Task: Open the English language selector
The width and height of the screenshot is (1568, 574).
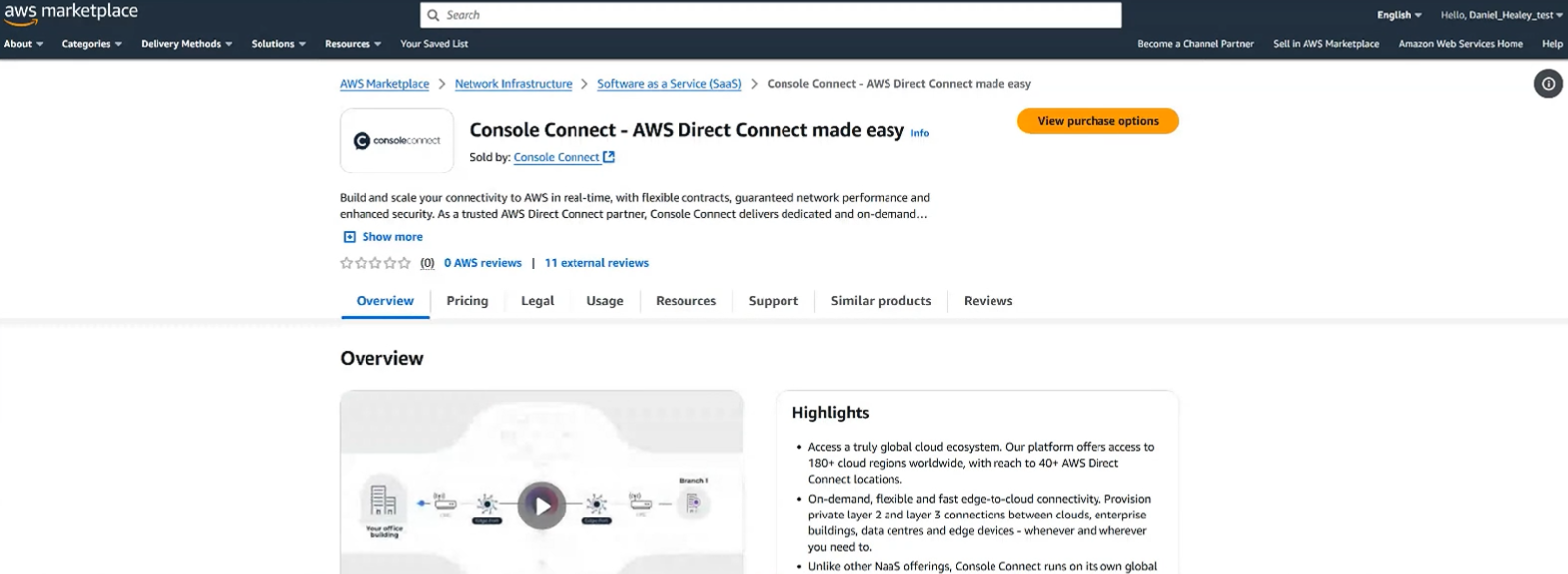Action: (x=1400, y=15)
